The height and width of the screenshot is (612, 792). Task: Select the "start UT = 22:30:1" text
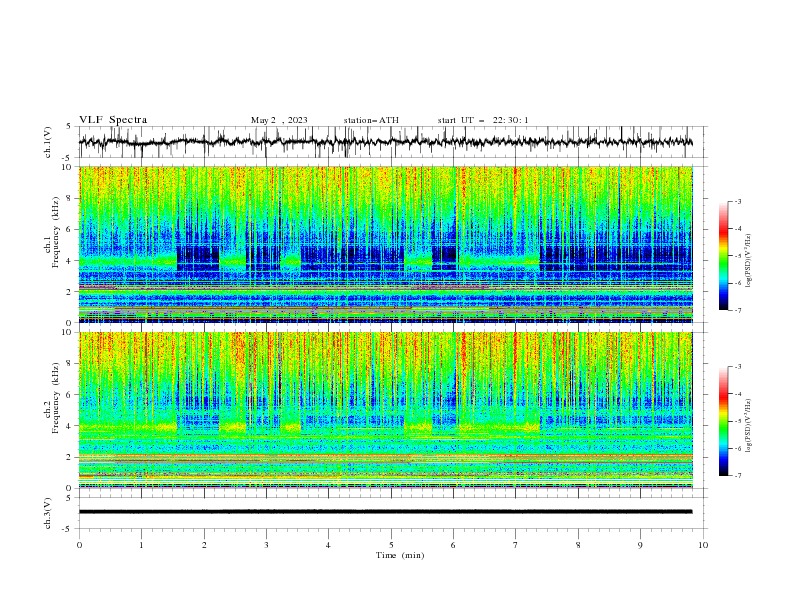coord(483,120)
